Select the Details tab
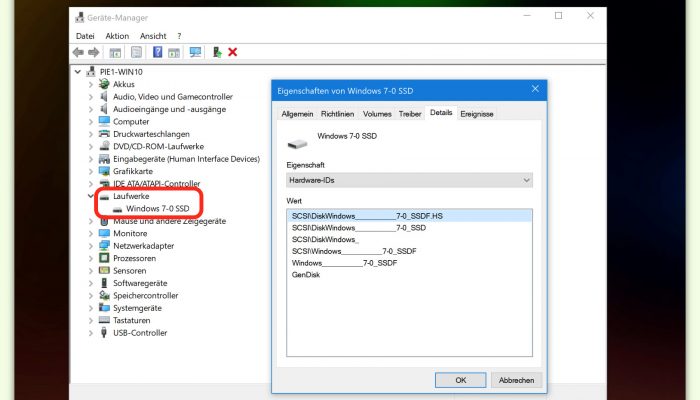This screenshot has width=700, height=400. 441,112
